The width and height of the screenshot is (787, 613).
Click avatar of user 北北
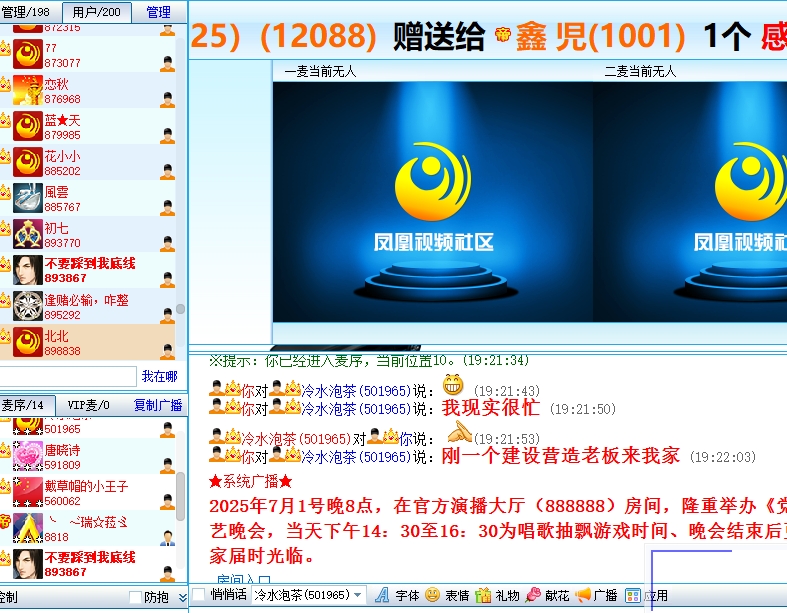[28, 342]
